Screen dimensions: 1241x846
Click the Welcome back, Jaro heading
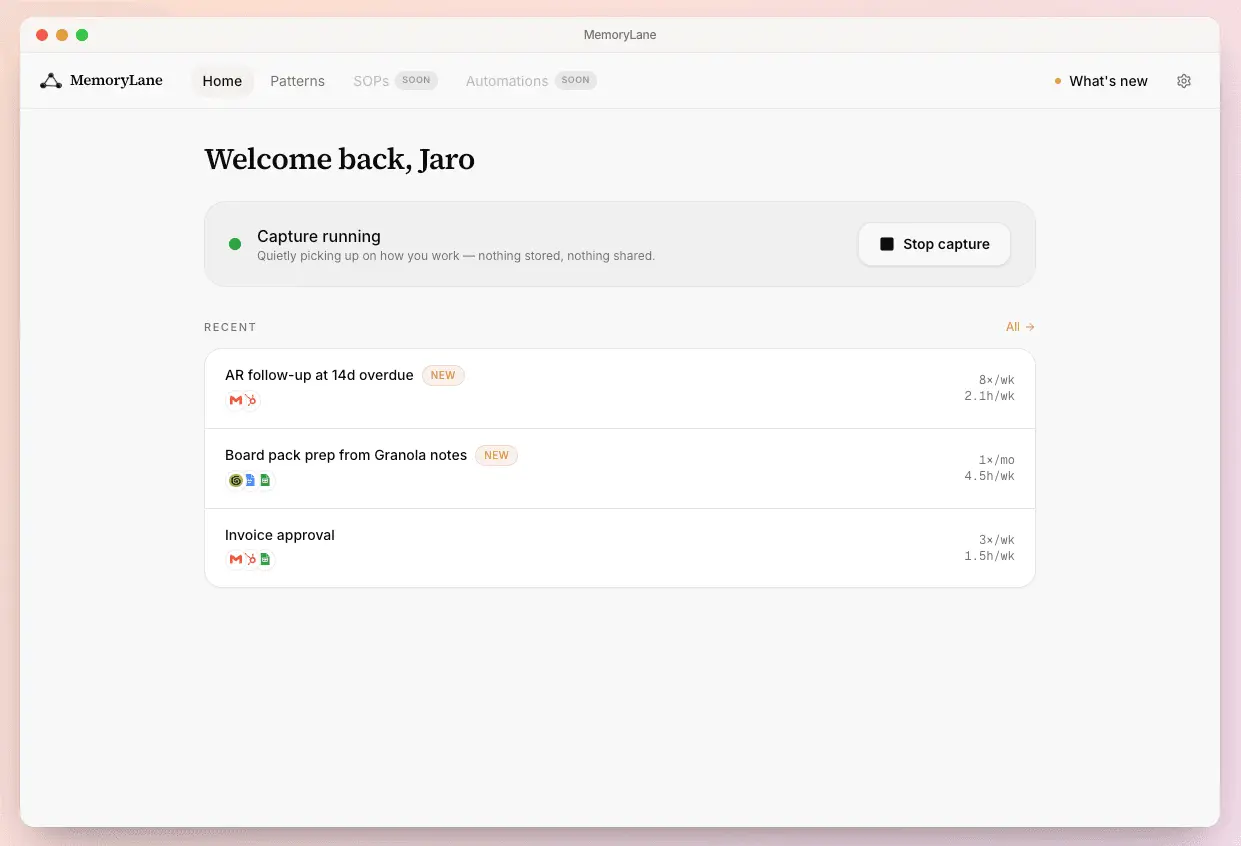(339, 159)
